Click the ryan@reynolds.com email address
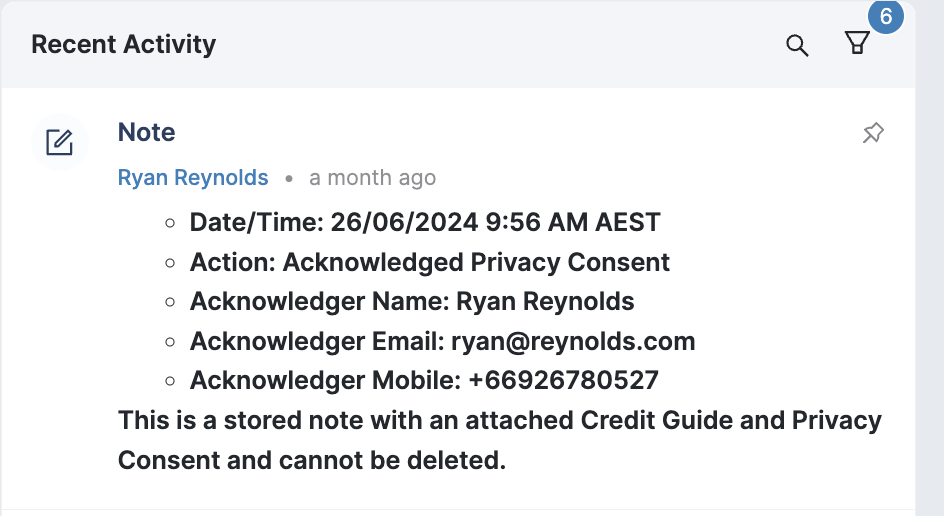Image resolution: width=944 pixels, height=516 pixels. [573, 341]
